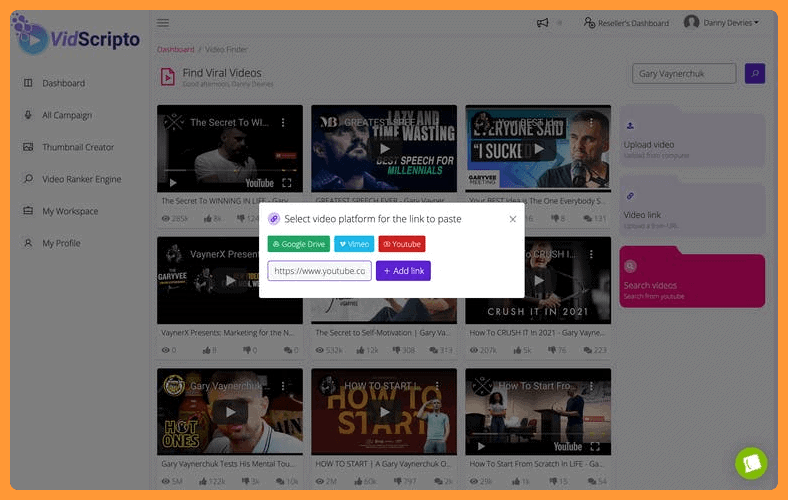788x500 pixels.
Task: Fullscreen How To Start From Scratch video
Action: click(x=595, y=446)
